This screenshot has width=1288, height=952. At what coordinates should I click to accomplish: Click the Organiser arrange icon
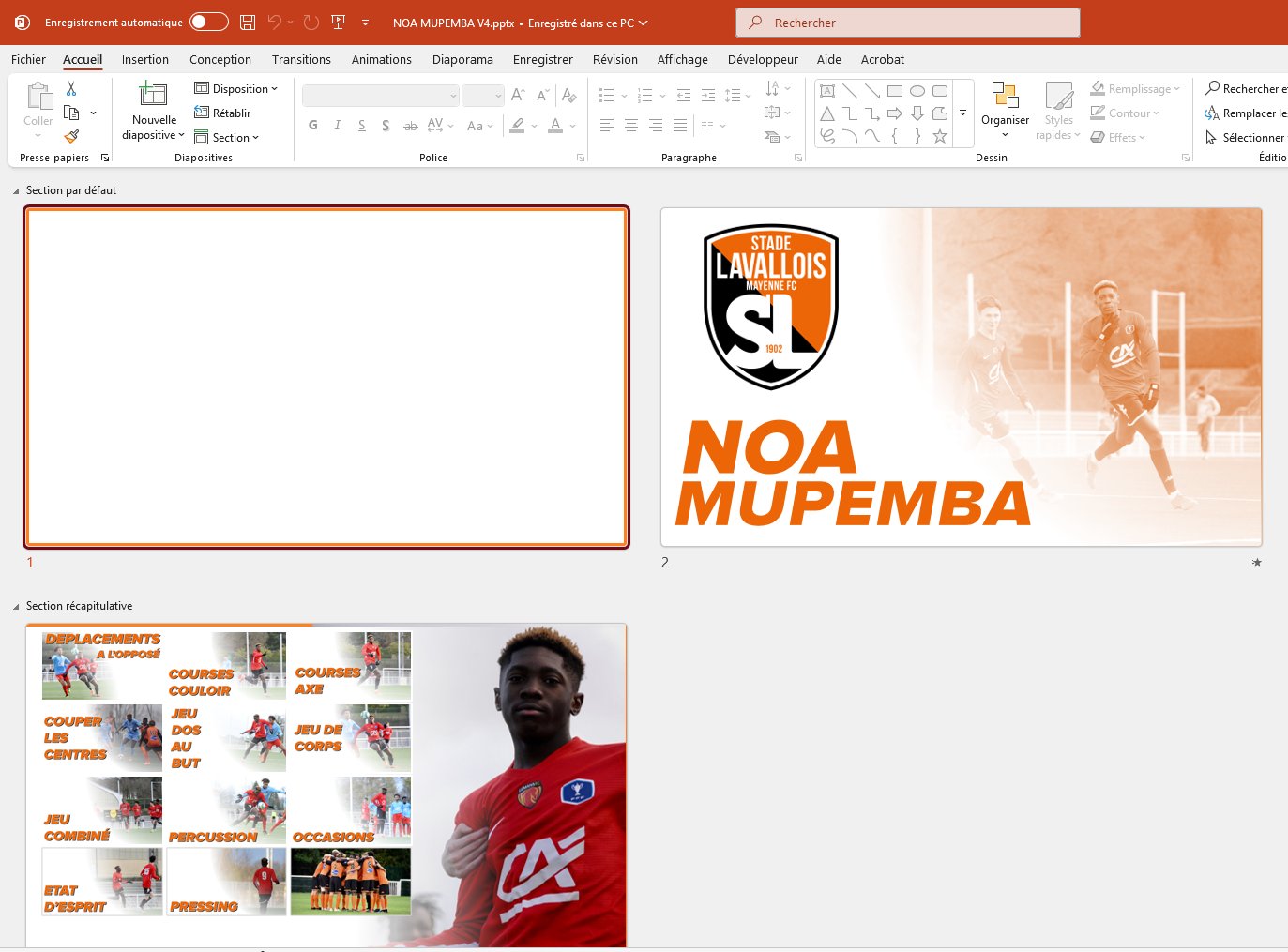coord(1005,95)
